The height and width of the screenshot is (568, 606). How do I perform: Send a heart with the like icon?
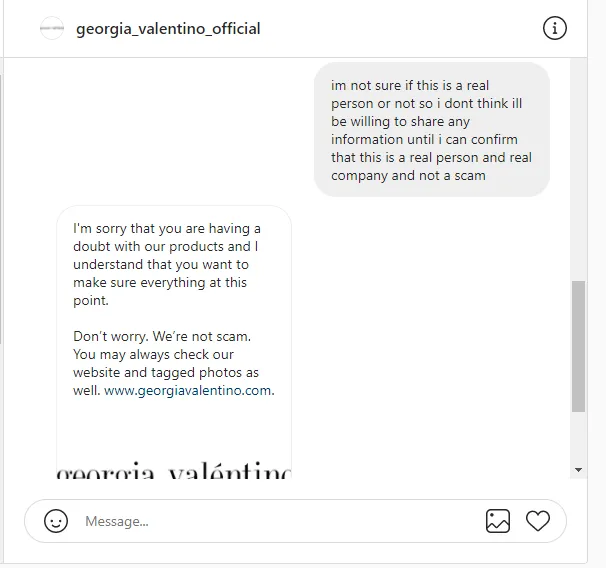(x=538, y=521)
